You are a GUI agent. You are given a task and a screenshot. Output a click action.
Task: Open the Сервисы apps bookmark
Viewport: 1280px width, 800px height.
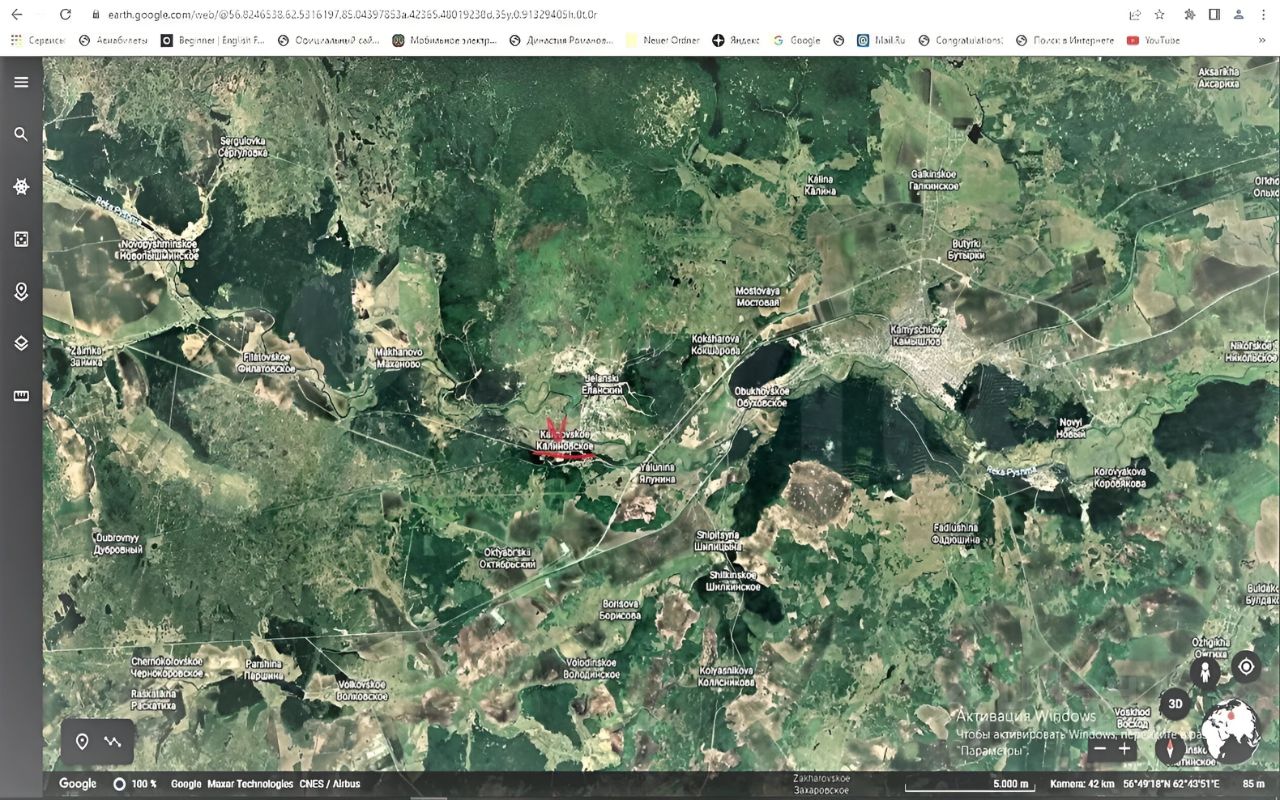(x=38, y=41)
